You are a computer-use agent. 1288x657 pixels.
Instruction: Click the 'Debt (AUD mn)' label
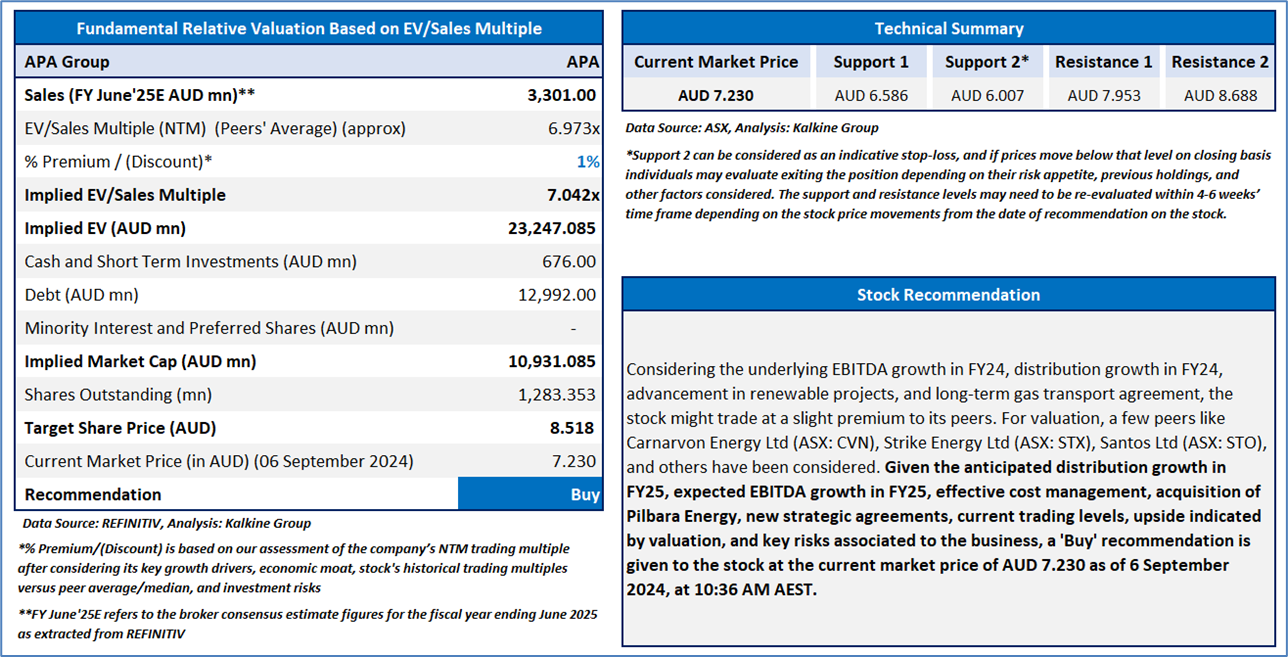[81, 295]
